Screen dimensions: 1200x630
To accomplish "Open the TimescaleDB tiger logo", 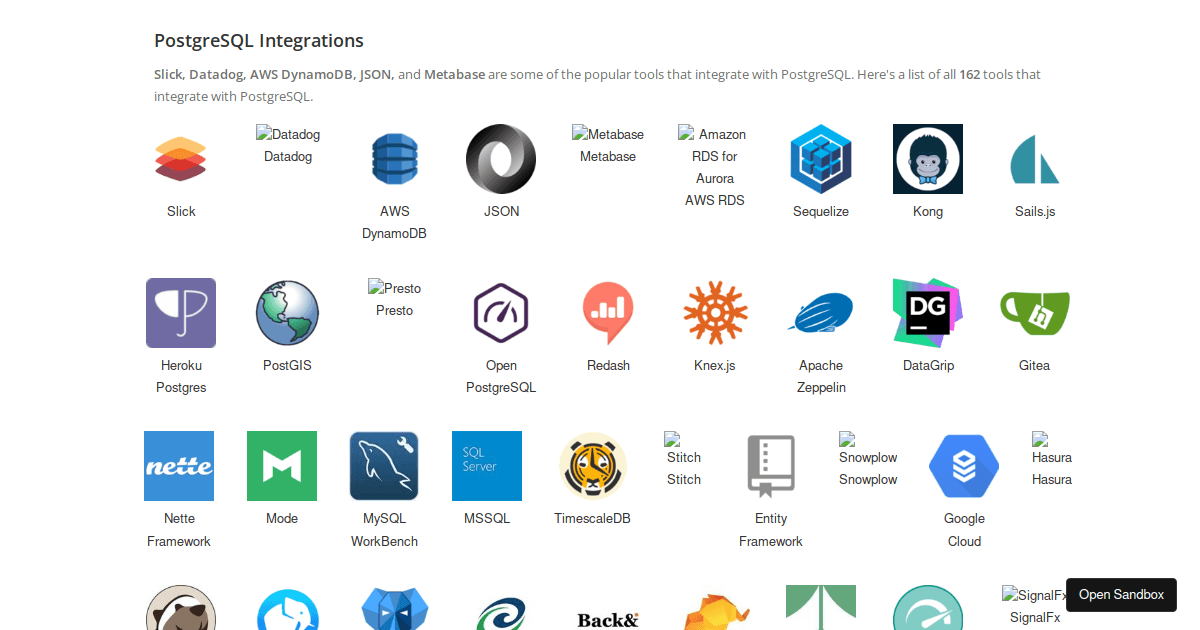I will [x=593, y=465].
